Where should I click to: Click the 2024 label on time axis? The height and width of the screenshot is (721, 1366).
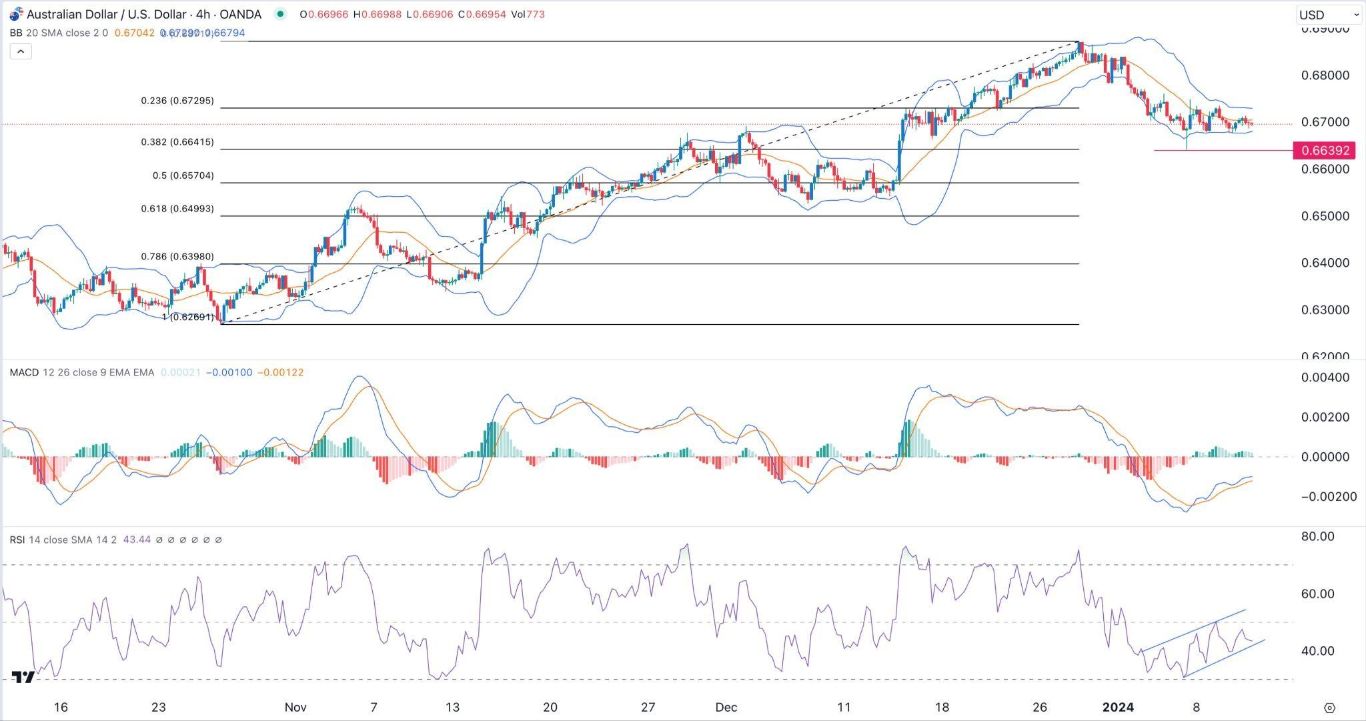pyautogui.click(x=1119, y=707)
